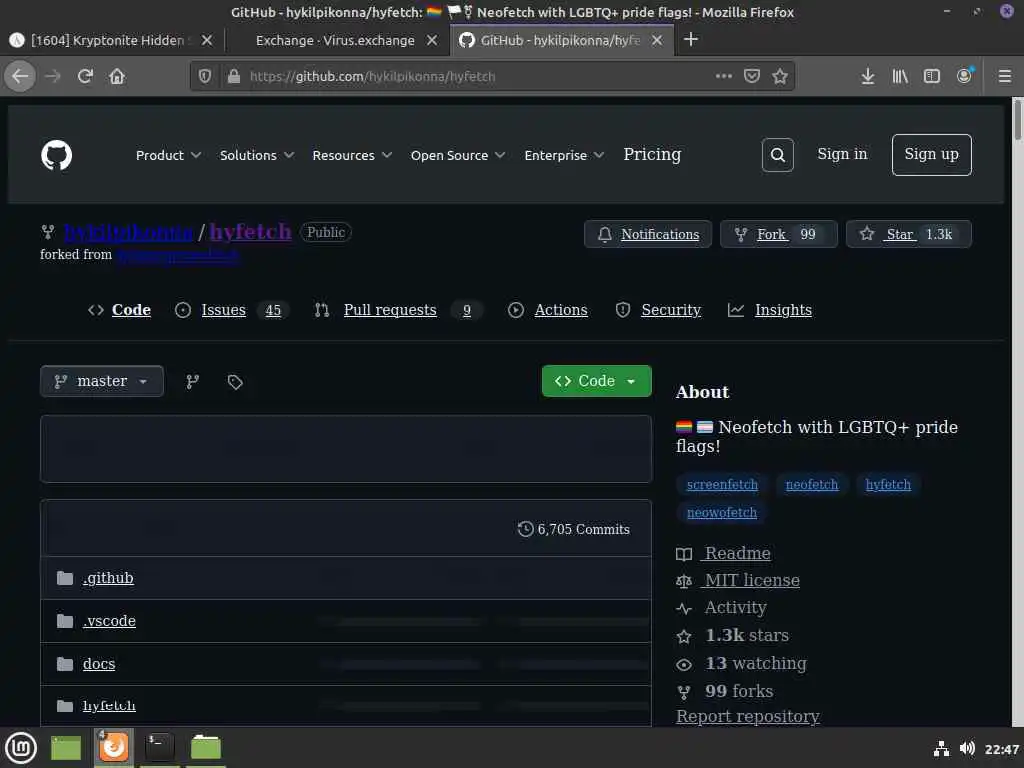Open the network tray icon
The image size is (1024, 768).
click(941, 748)
